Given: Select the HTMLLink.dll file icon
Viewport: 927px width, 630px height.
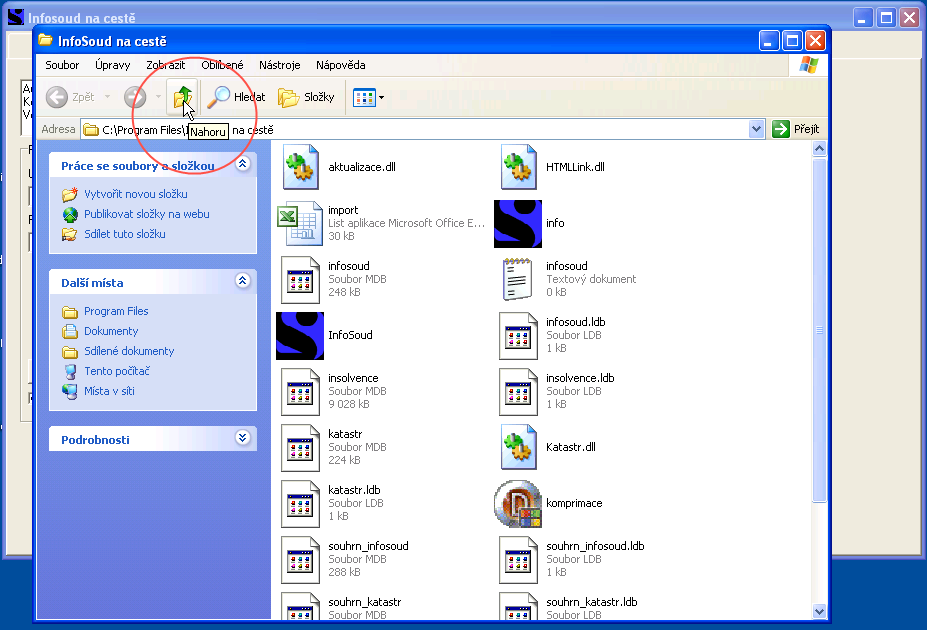Looking at the screenshot, I should point(518,167).
